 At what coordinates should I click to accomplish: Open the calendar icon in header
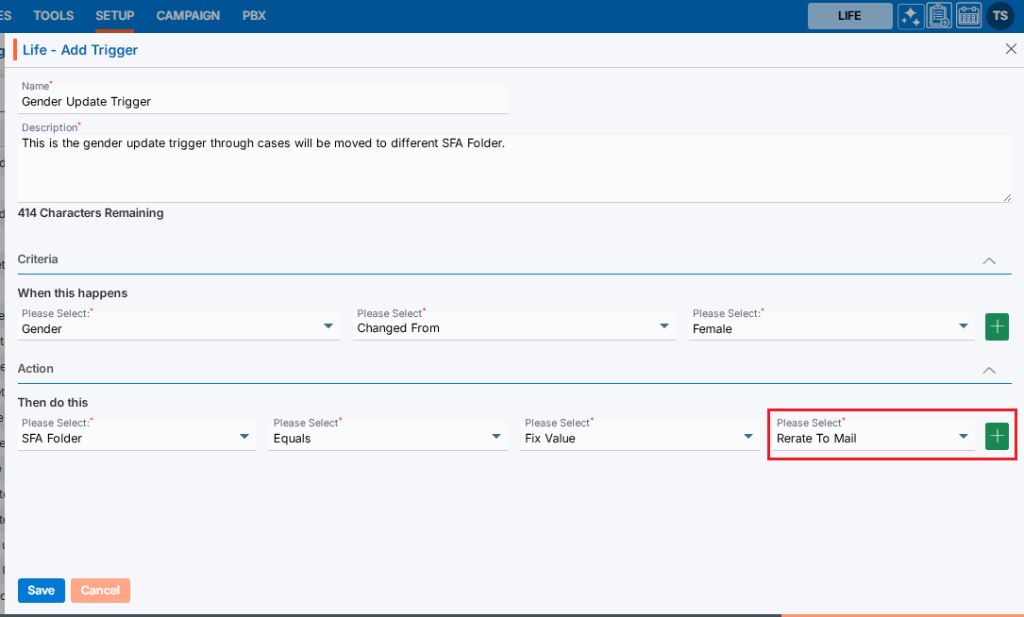point(968,16)
